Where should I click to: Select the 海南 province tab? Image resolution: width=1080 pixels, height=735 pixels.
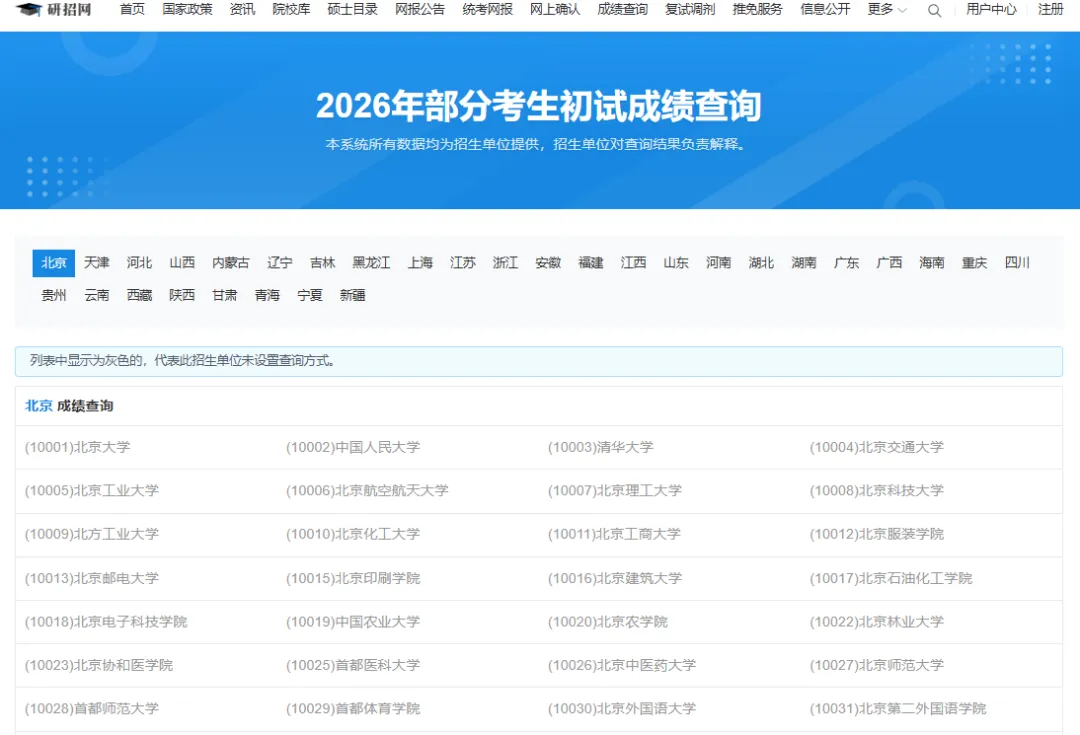pos(932,262)
